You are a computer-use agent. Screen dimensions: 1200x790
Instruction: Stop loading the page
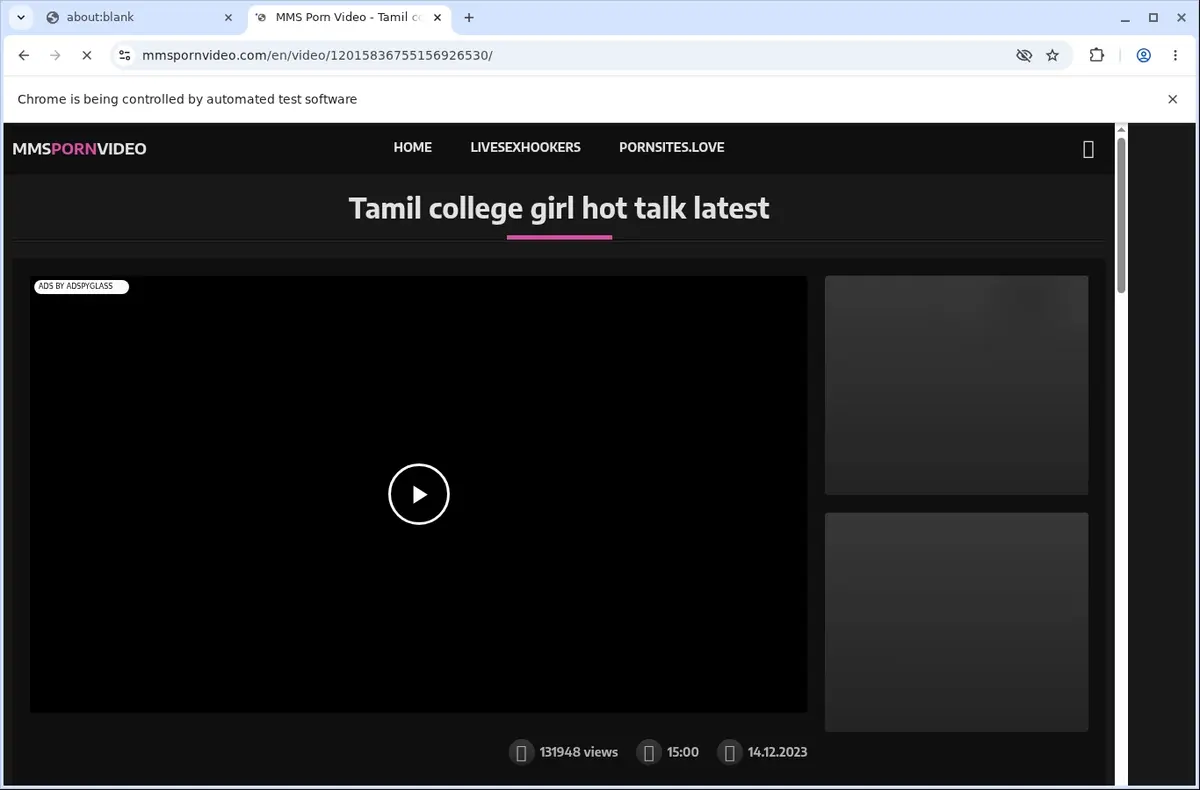86,56
